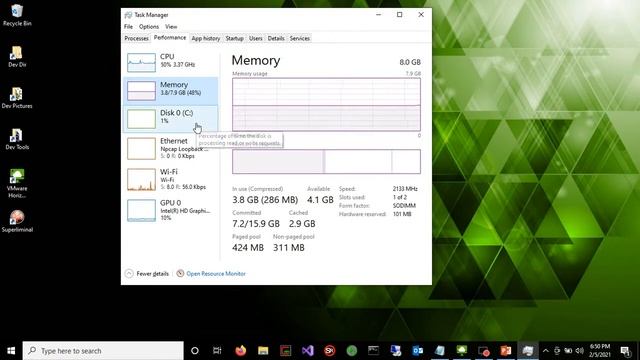Open the battery status tray icon
This screenshot has height=360, width=640.
(568, 351)
